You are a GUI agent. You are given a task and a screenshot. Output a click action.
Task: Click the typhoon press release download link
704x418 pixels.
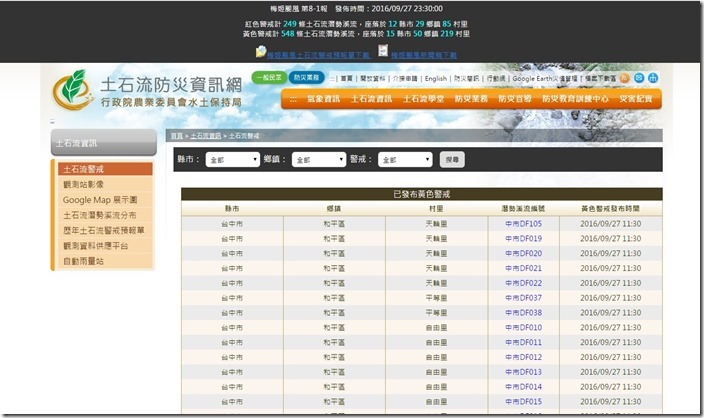pyautogui.click(x=424, y=55)
